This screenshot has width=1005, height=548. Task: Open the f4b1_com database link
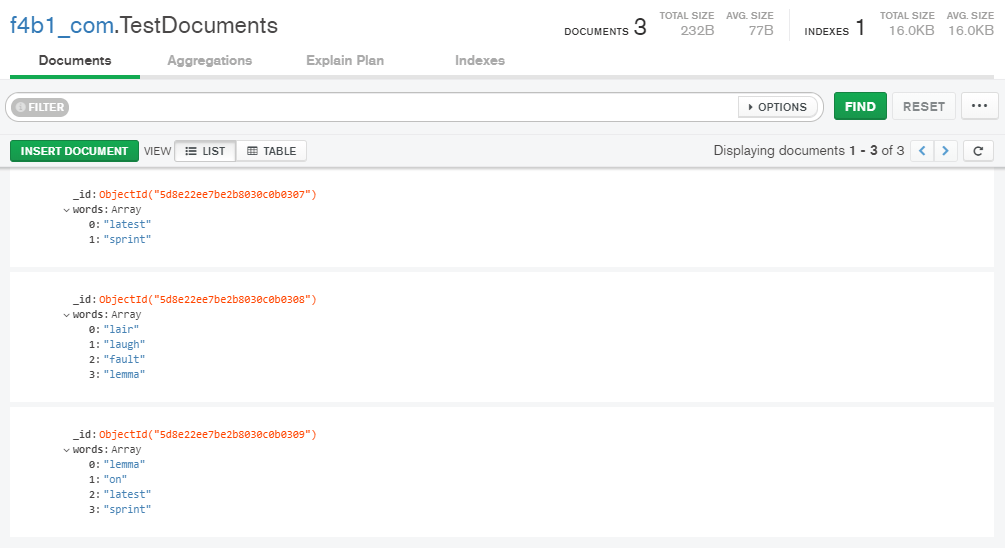(62, 26)
